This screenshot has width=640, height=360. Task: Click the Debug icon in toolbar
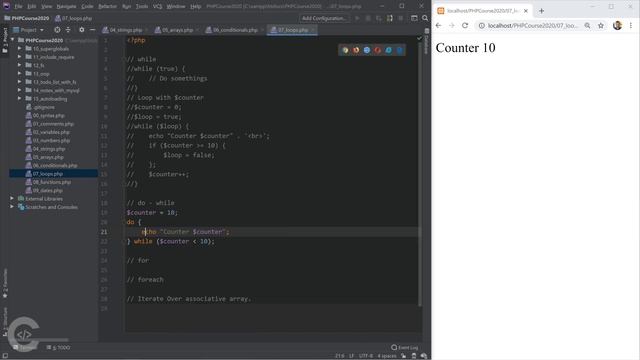pos(368,18)
